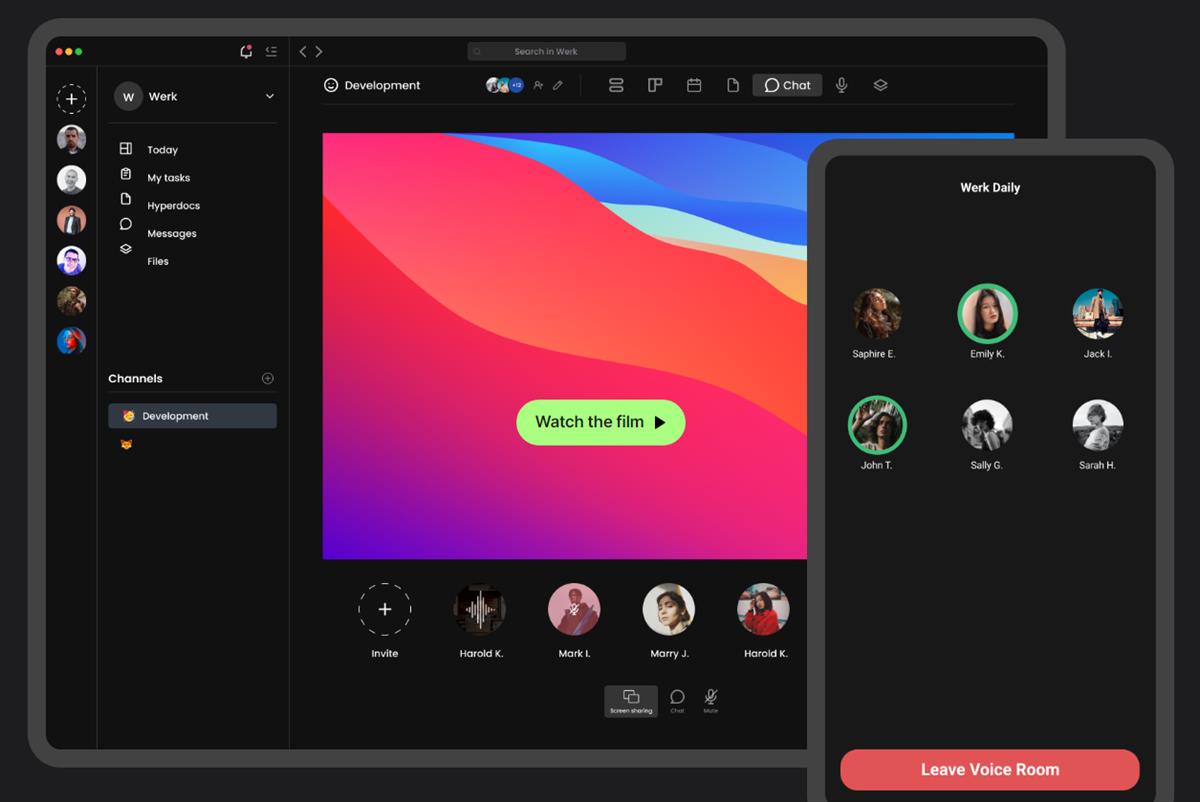Select Emily K.'s avatar in Werk Daily
Screen dimensions: 1200x802
pos(987,314)
